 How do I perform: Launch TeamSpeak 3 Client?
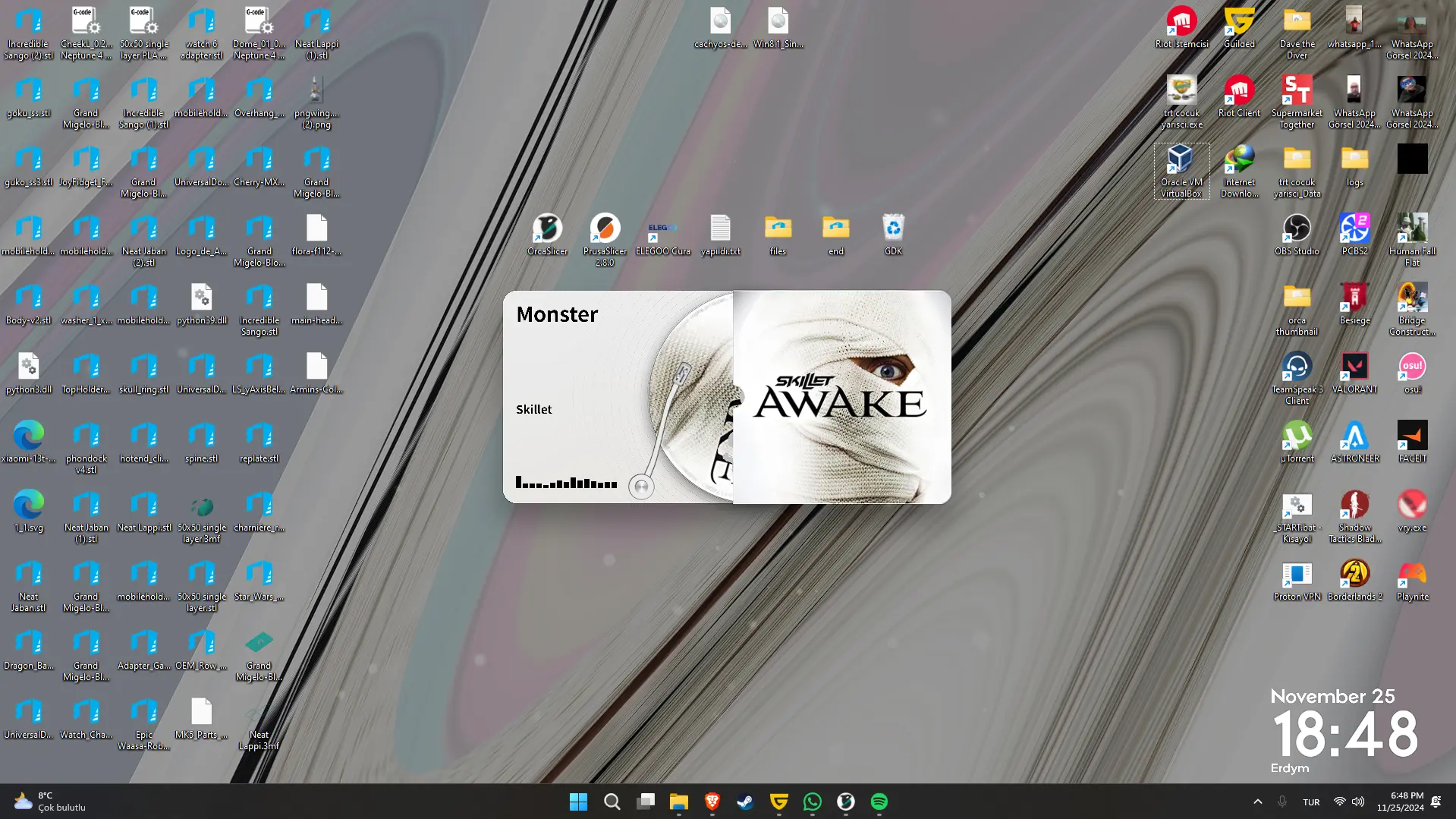(x=1297, y=378)
